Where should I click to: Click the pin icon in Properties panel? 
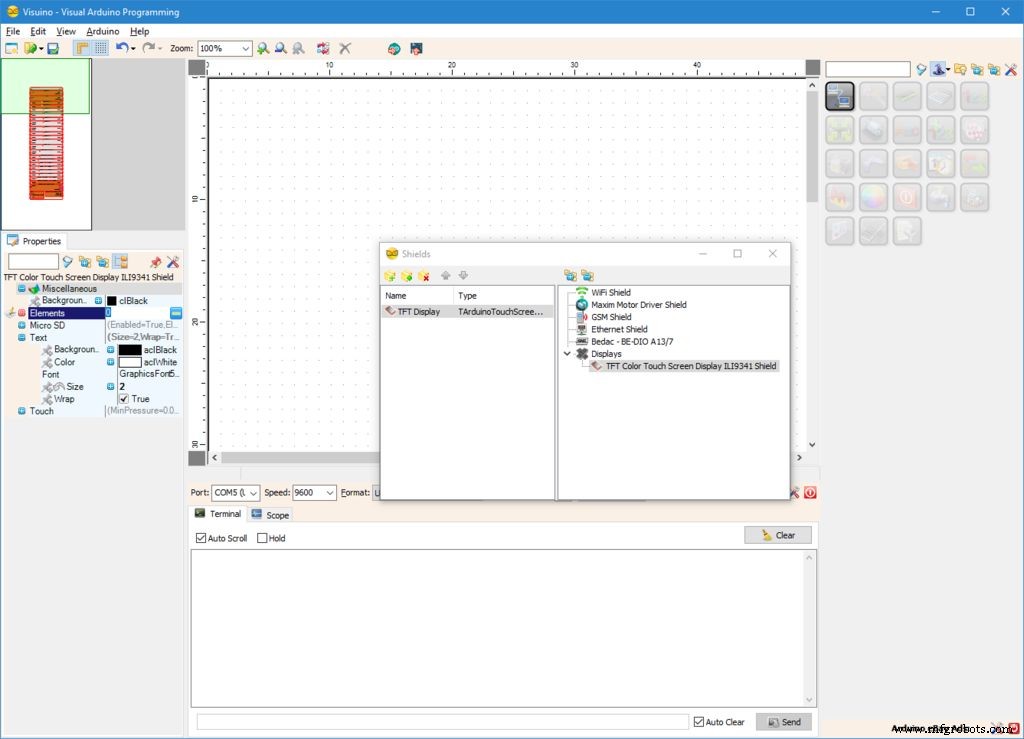155,262
